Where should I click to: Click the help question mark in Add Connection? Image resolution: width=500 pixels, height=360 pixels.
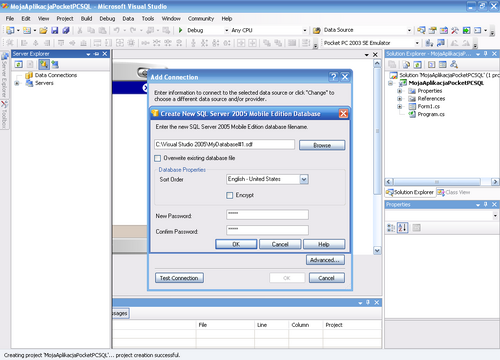click(333, 77)
